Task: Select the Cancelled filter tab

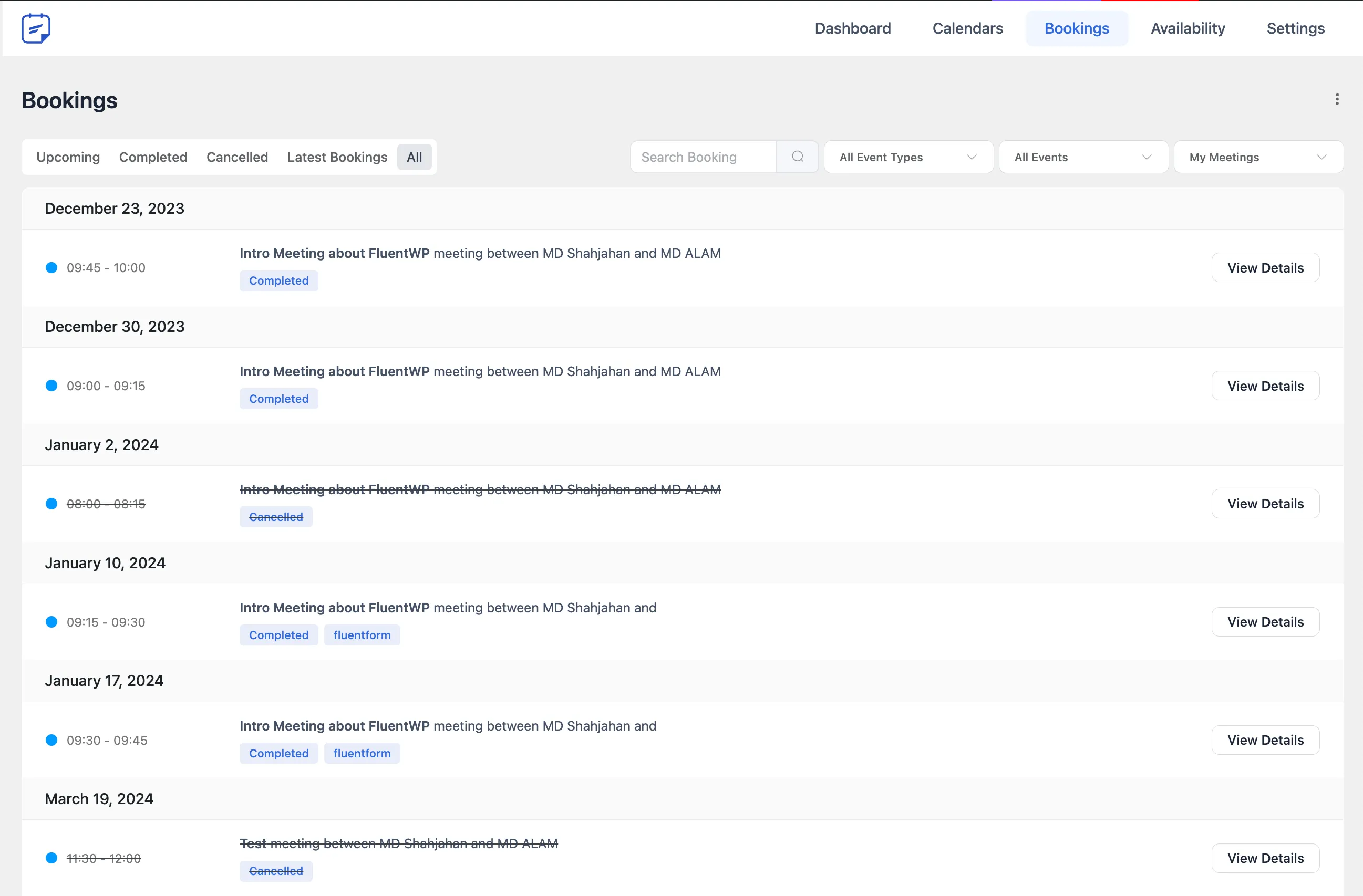Action: 237,157
